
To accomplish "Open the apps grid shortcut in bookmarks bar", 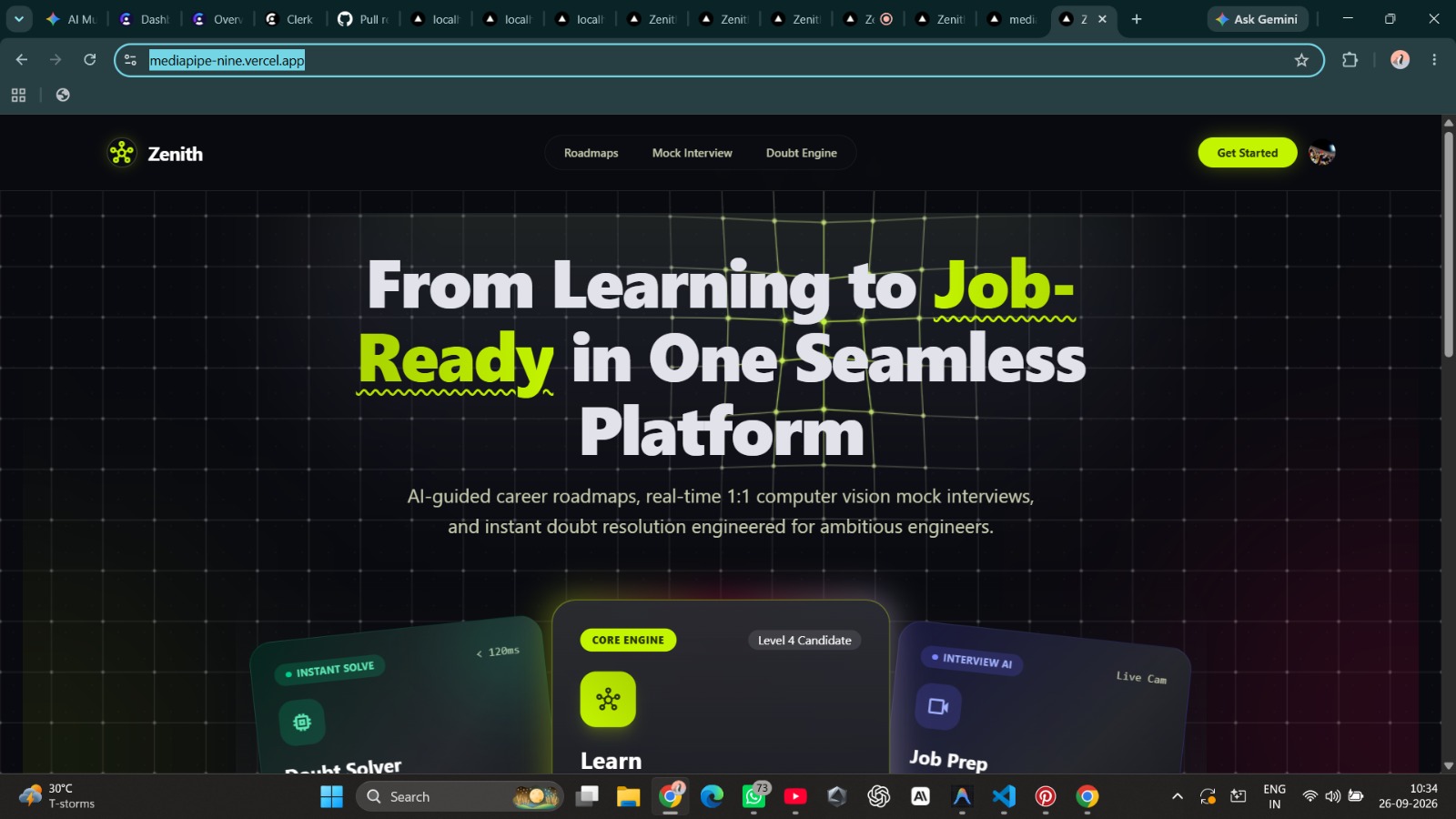I will click(18, 95).
